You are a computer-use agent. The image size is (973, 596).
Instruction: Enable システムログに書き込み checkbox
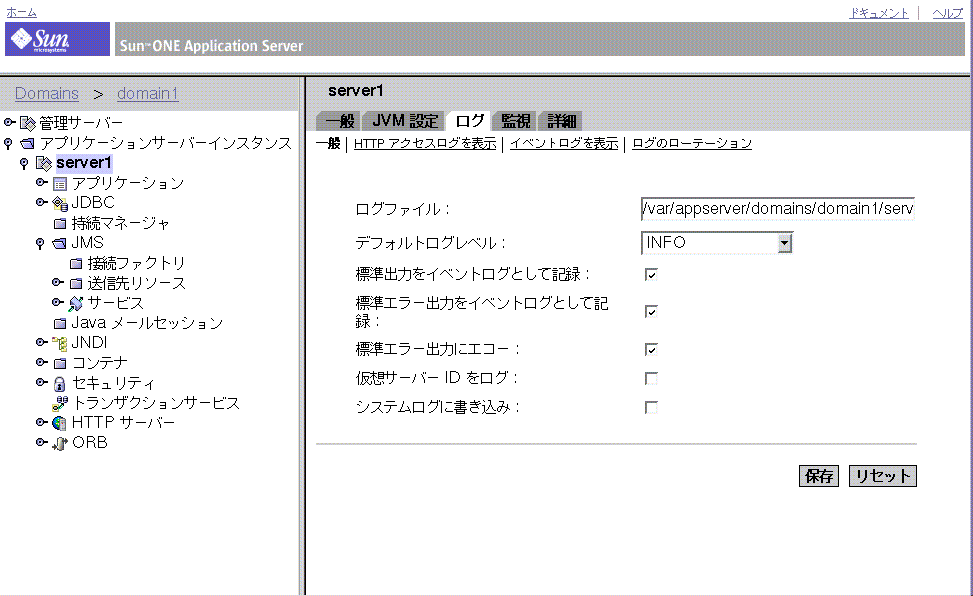click(x=651, y=407)
